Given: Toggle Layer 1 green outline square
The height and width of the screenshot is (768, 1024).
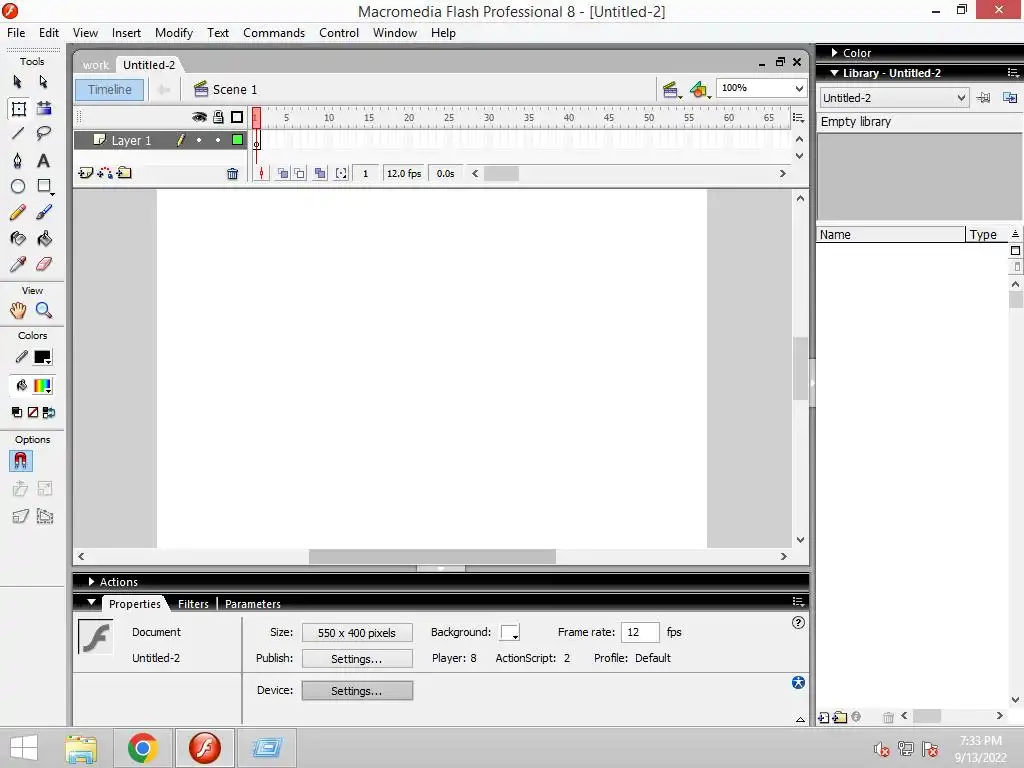Looking at the screenshot, I should (238, 140).
